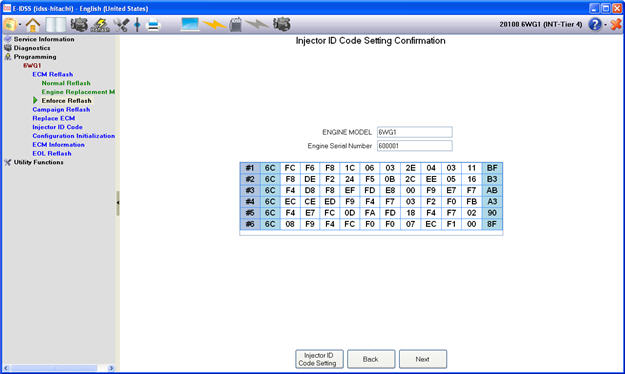Collapse the left navigation panel splitter
The image size is (625, 374).
click(x=118, y=203)
